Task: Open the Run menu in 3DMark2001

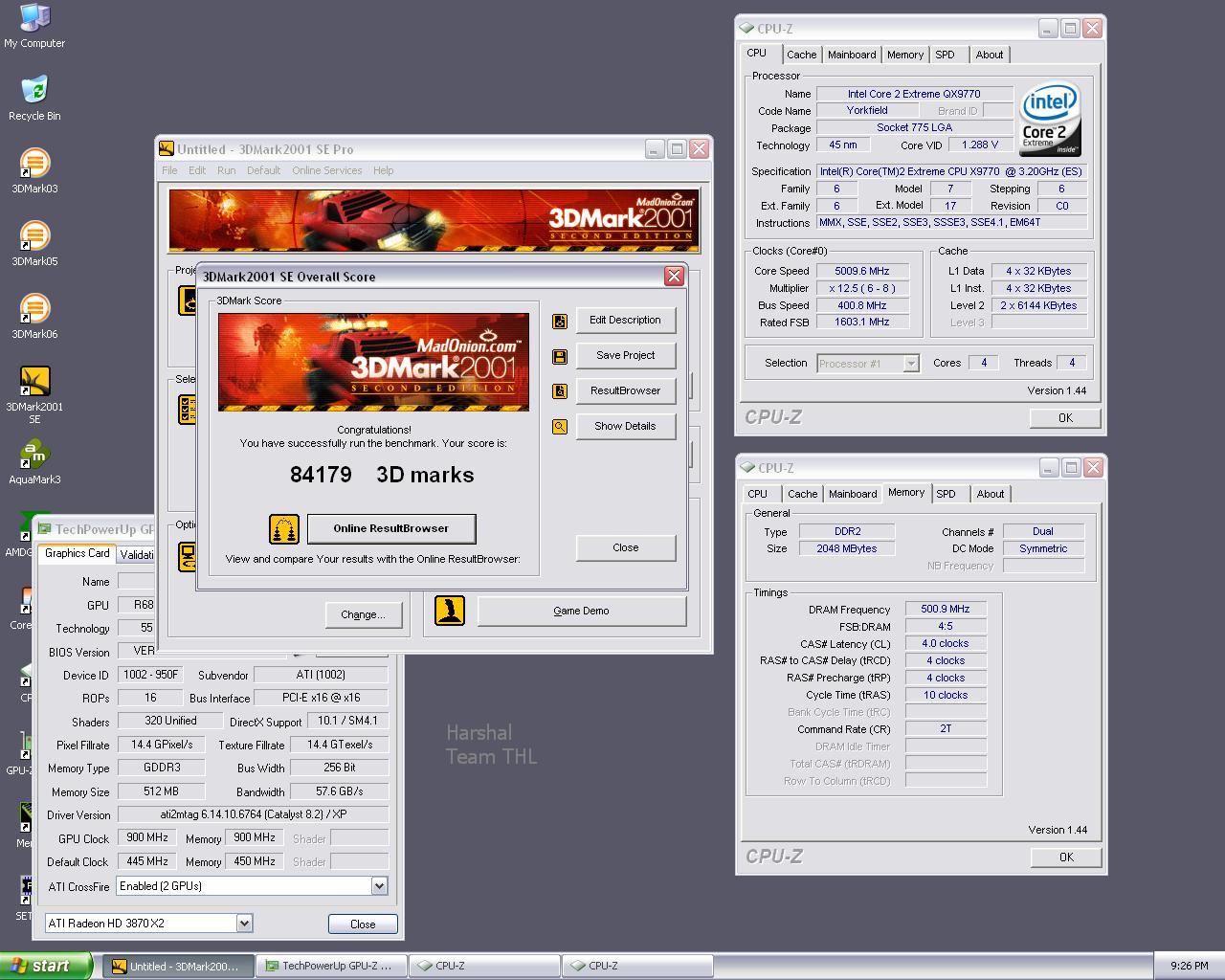Action: tap(226, 170)
